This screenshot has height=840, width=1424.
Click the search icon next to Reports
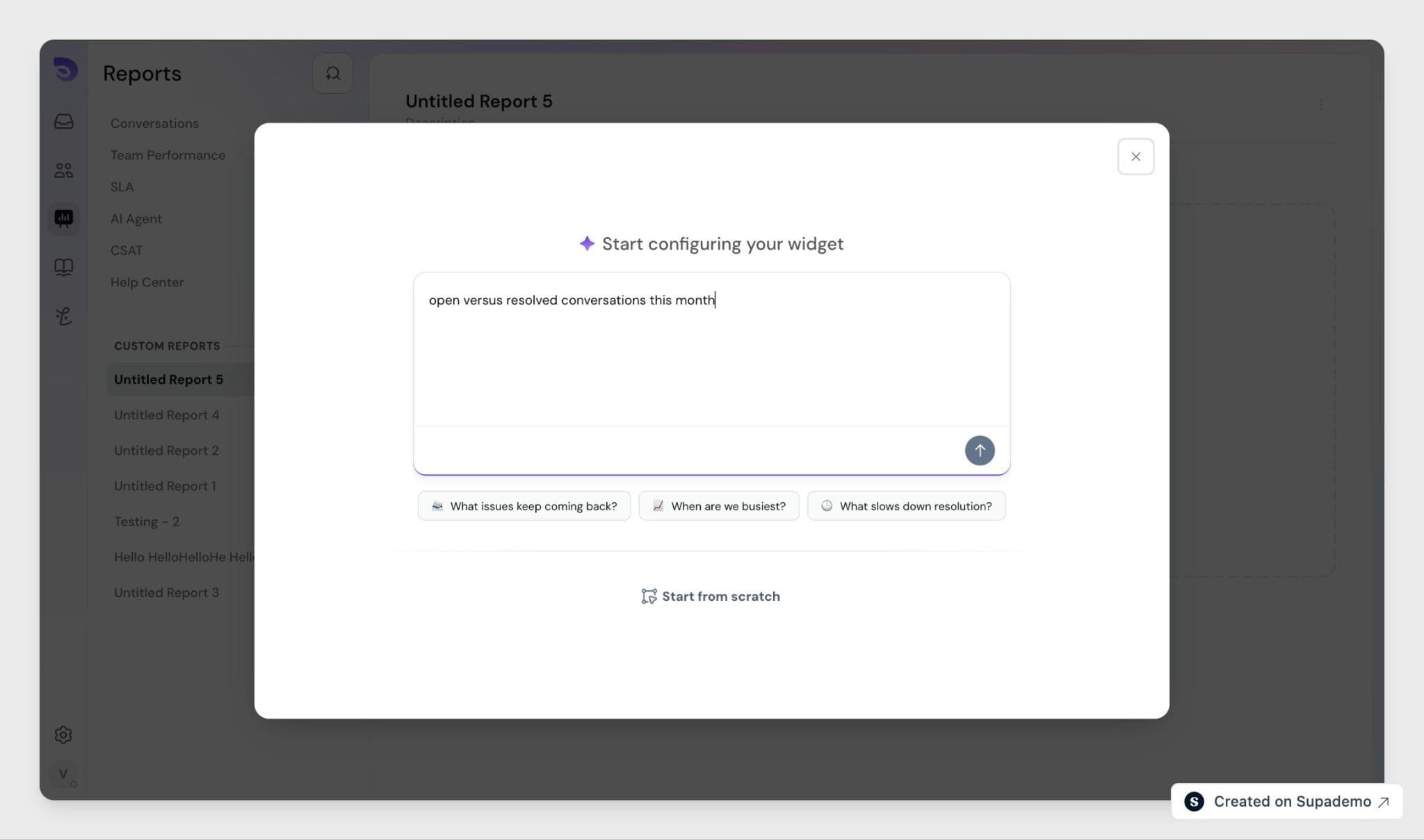[x=332, y=73]
